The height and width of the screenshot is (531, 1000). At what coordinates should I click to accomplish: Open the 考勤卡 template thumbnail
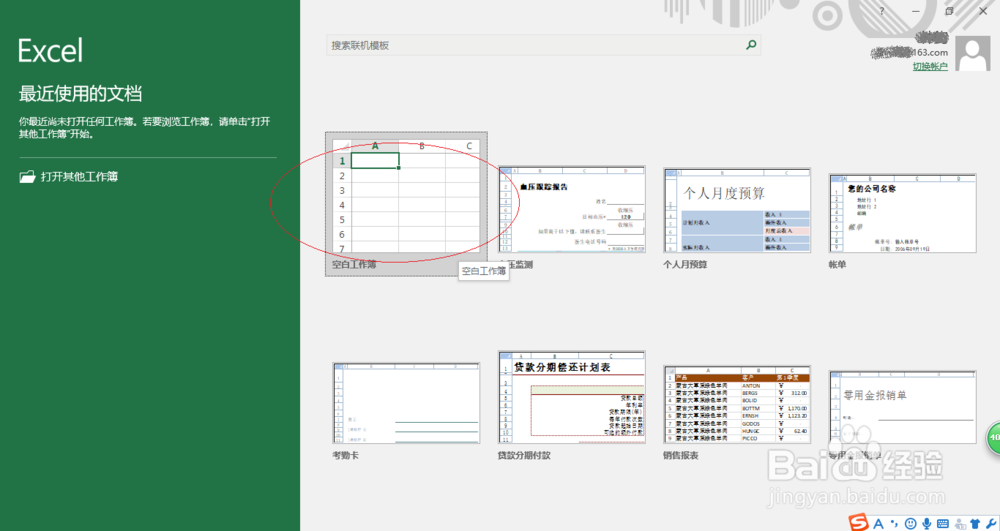[406, 403]
